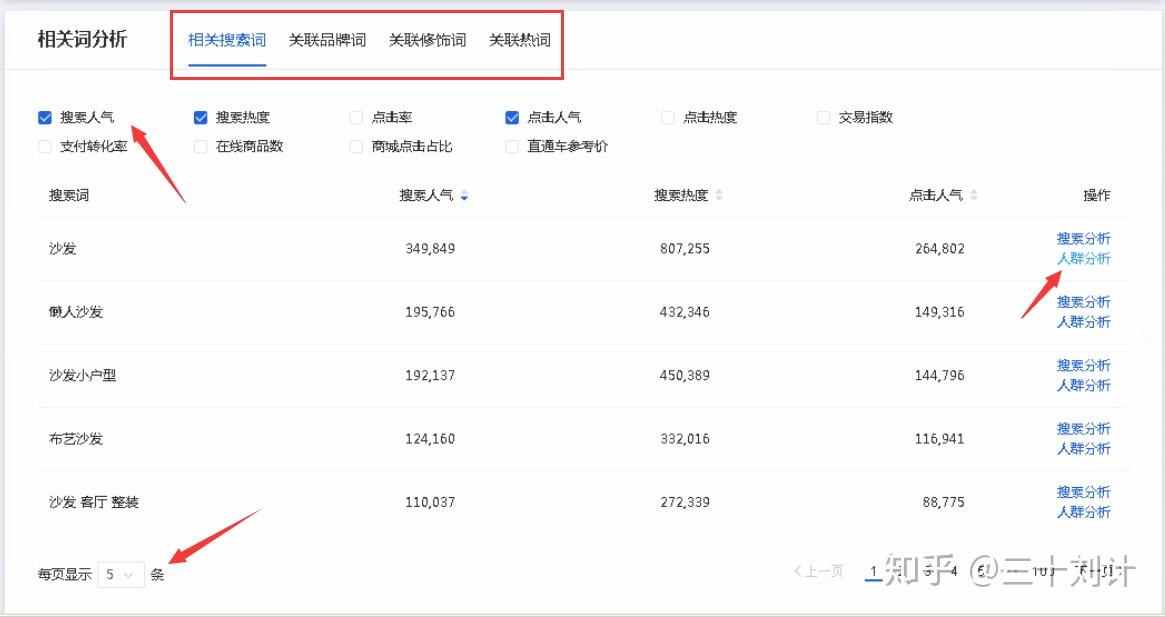
Task: Open 人群分析 for 懒人沙发 row
Action: pyautogui.click(x=1083, y=322)
